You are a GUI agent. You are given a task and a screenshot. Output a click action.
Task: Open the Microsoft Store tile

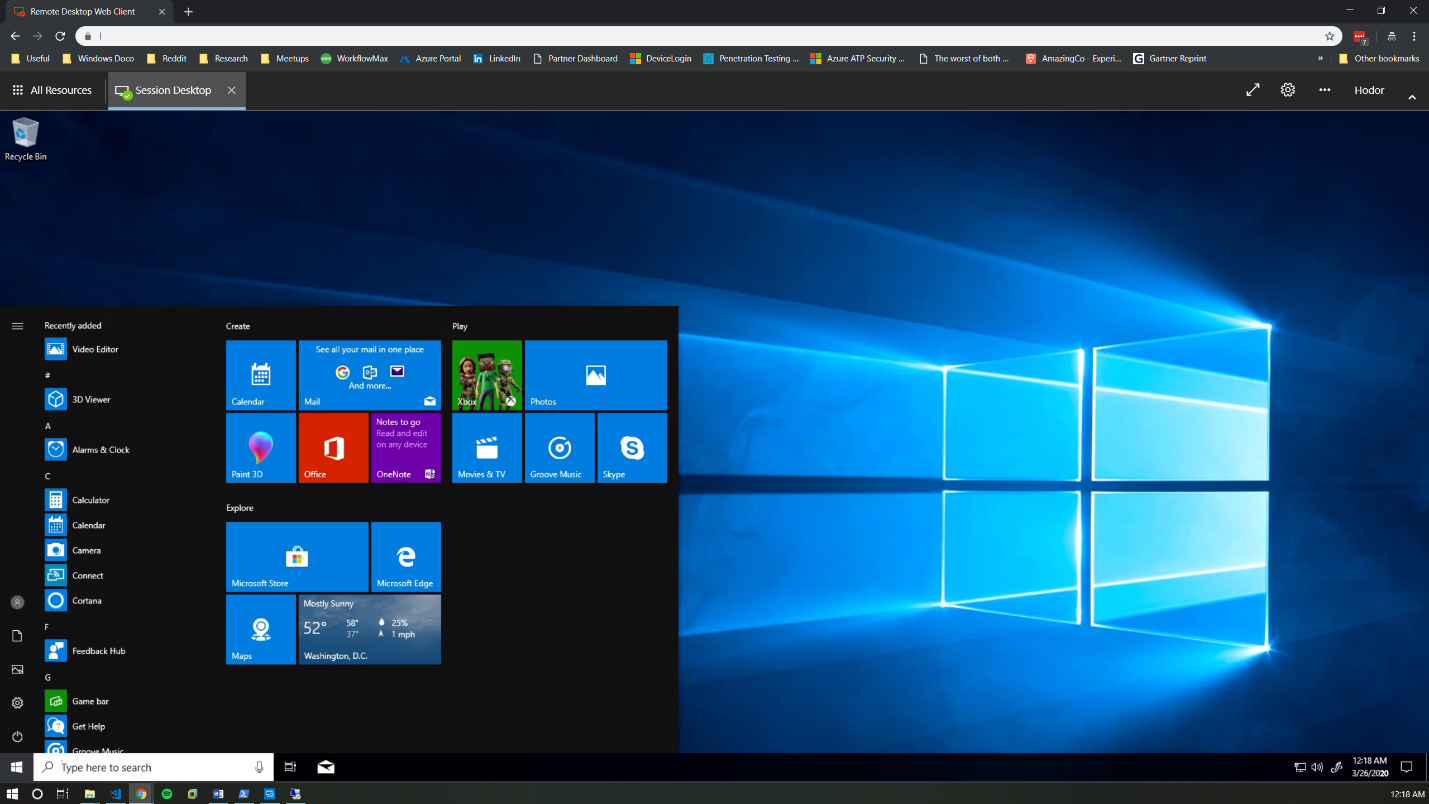pos(297,557)
